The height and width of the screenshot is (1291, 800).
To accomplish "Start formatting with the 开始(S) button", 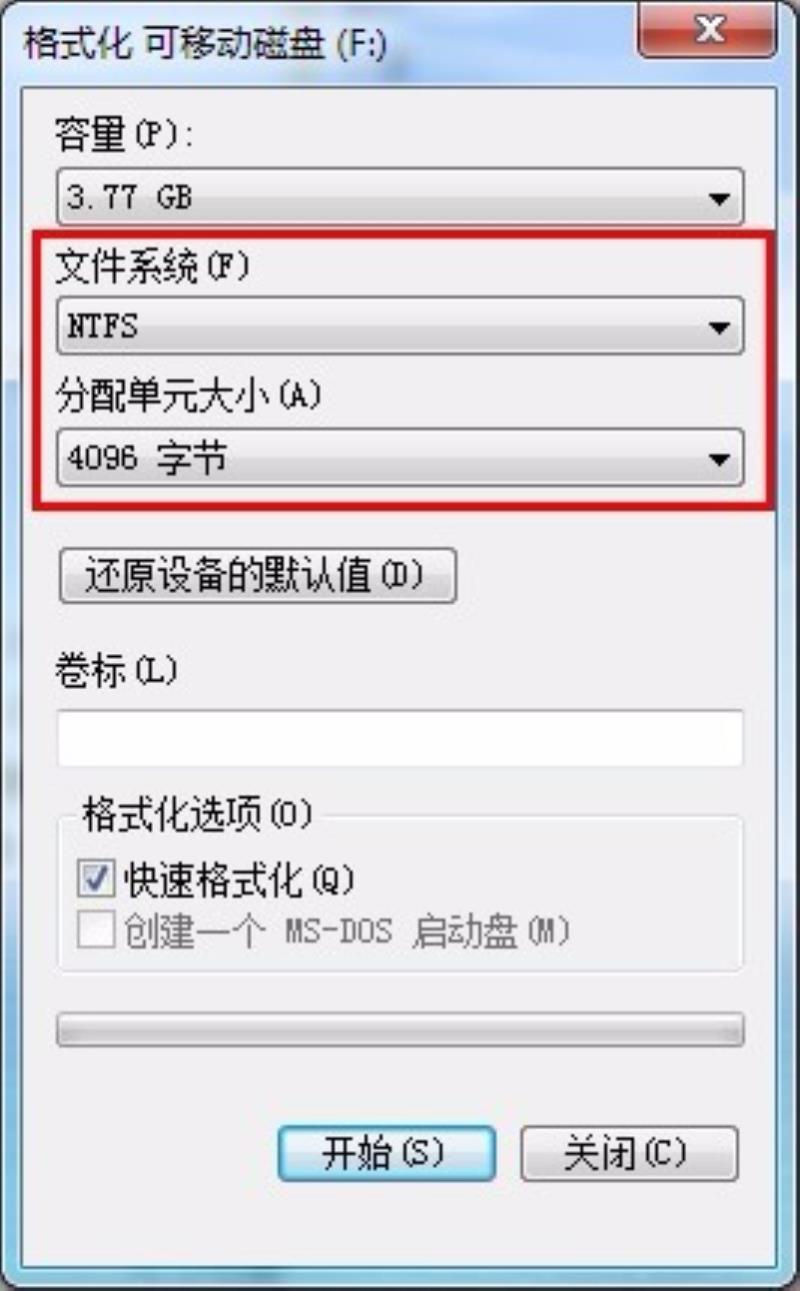I will click(x=387, y=1154).
